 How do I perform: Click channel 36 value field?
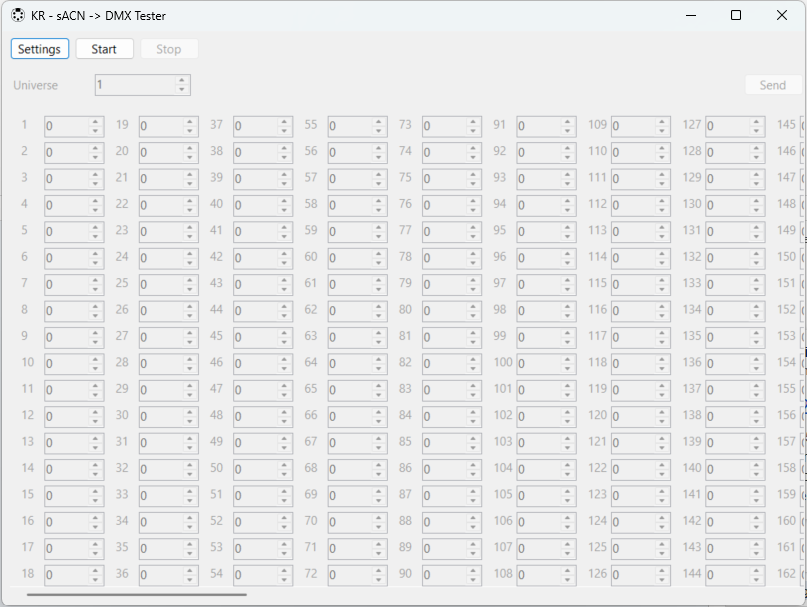tap(169, 575)
